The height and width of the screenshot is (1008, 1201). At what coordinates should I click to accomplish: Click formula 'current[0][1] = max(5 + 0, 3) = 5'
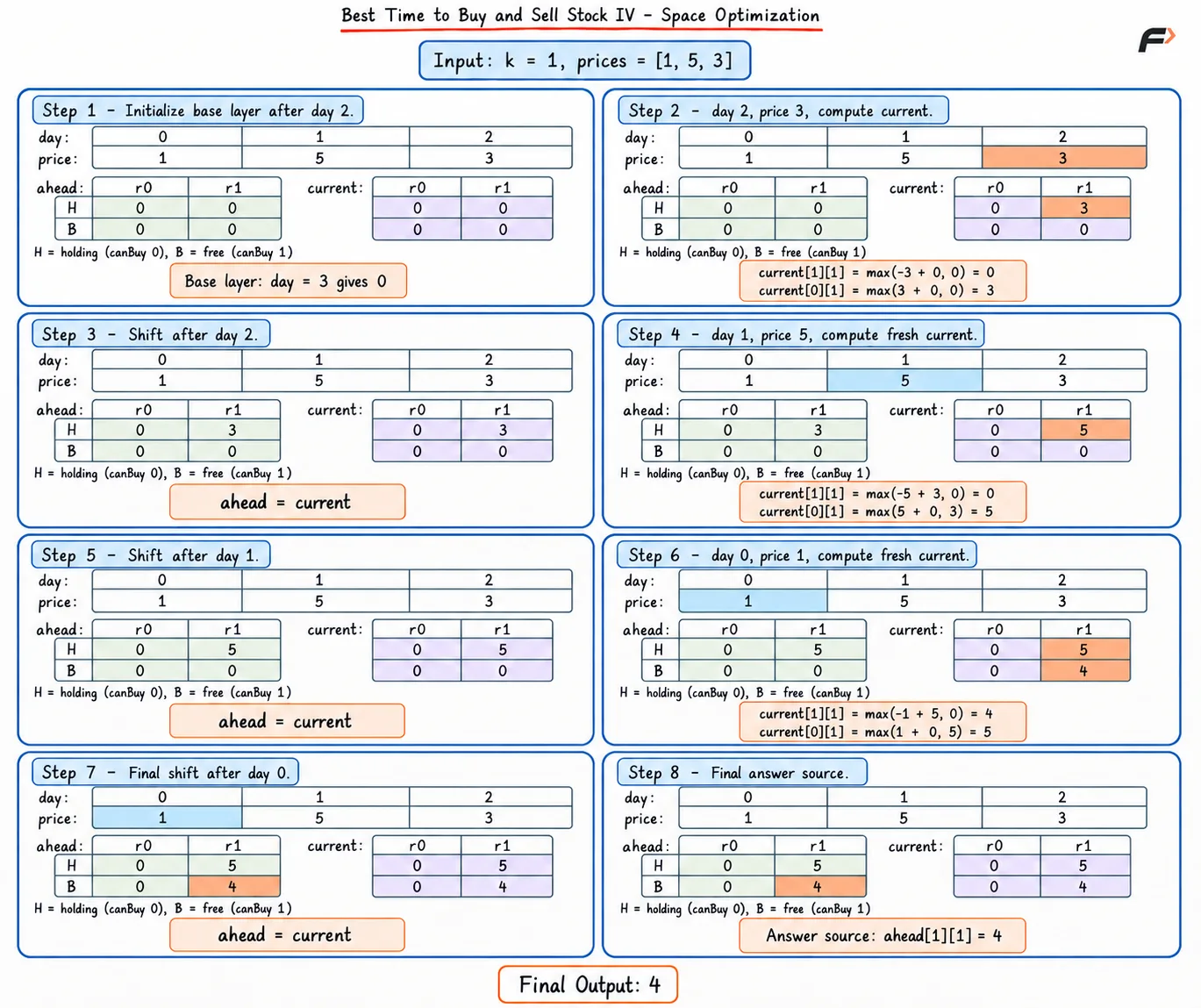pos(876,511)
